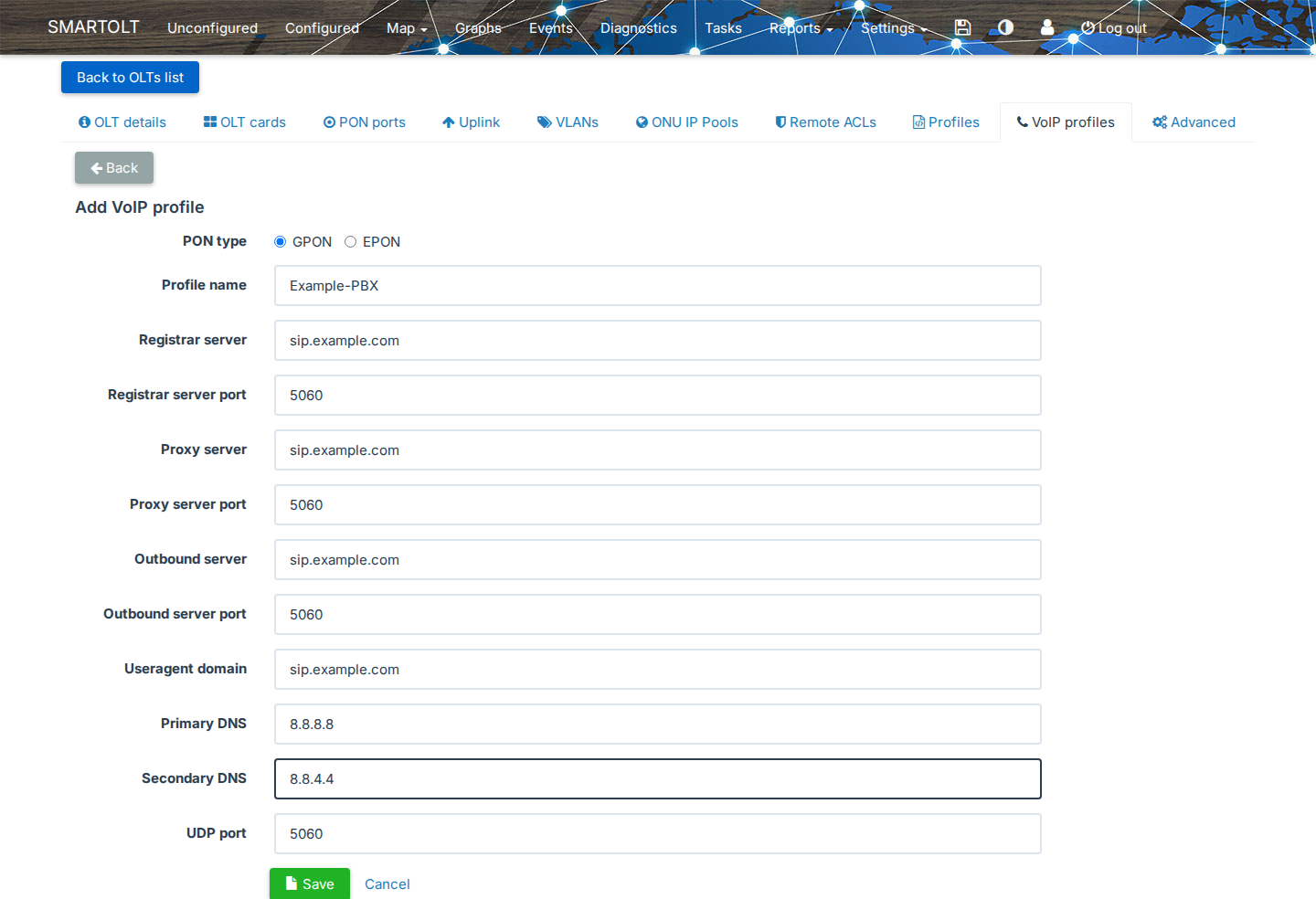Switch to the VLANs tab
The width and height of the screenshot is (1316, 899).
point(568,122)
